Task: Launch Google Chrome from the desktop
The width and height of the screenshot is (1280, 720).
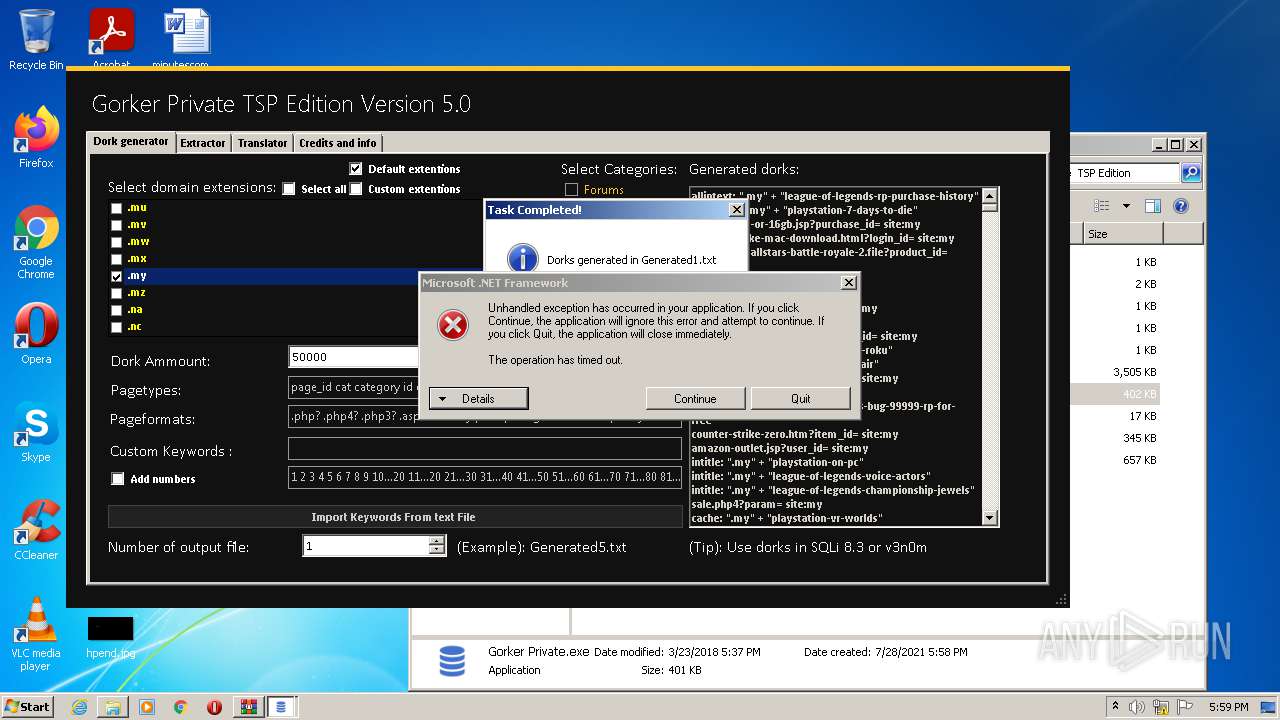Action: coord(36,241)
